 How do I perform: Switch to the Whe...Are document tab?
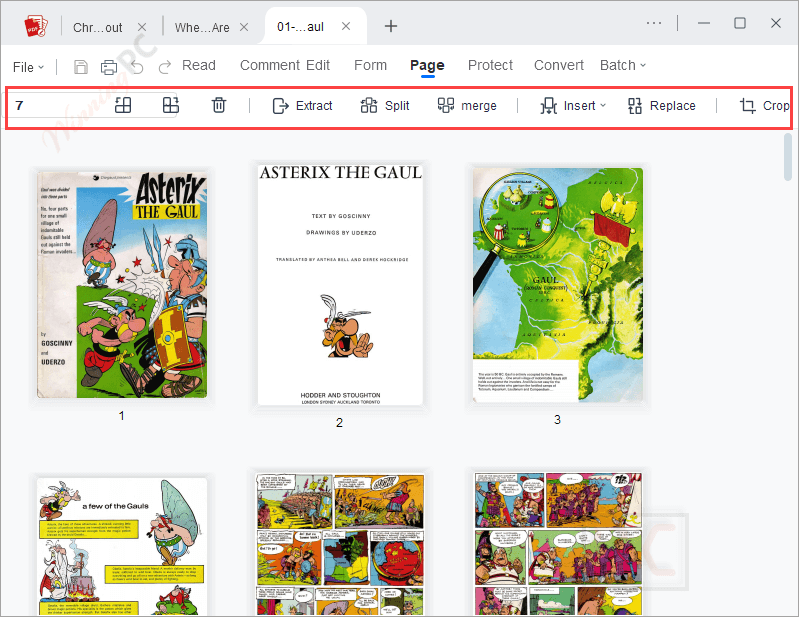[202, 28]
